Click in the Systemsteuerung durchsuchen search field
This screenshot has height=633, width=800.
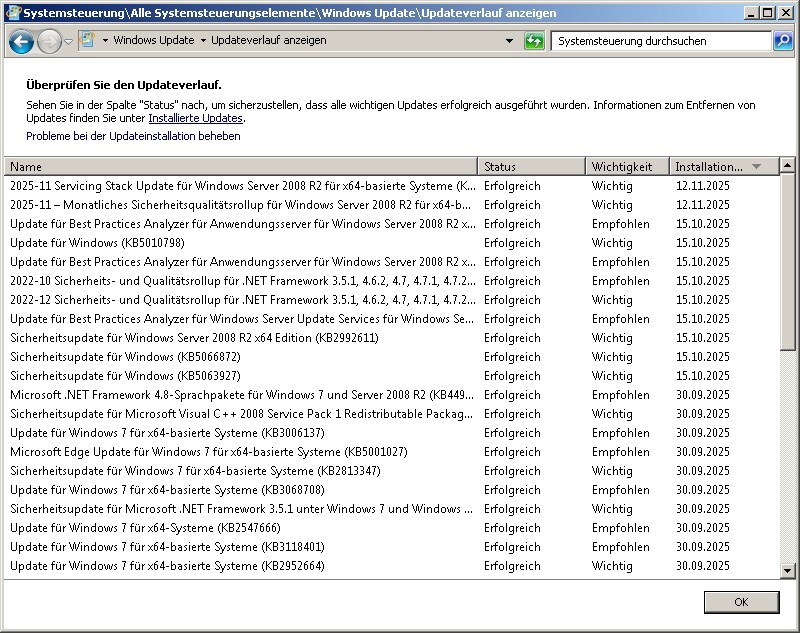[658, 41]
